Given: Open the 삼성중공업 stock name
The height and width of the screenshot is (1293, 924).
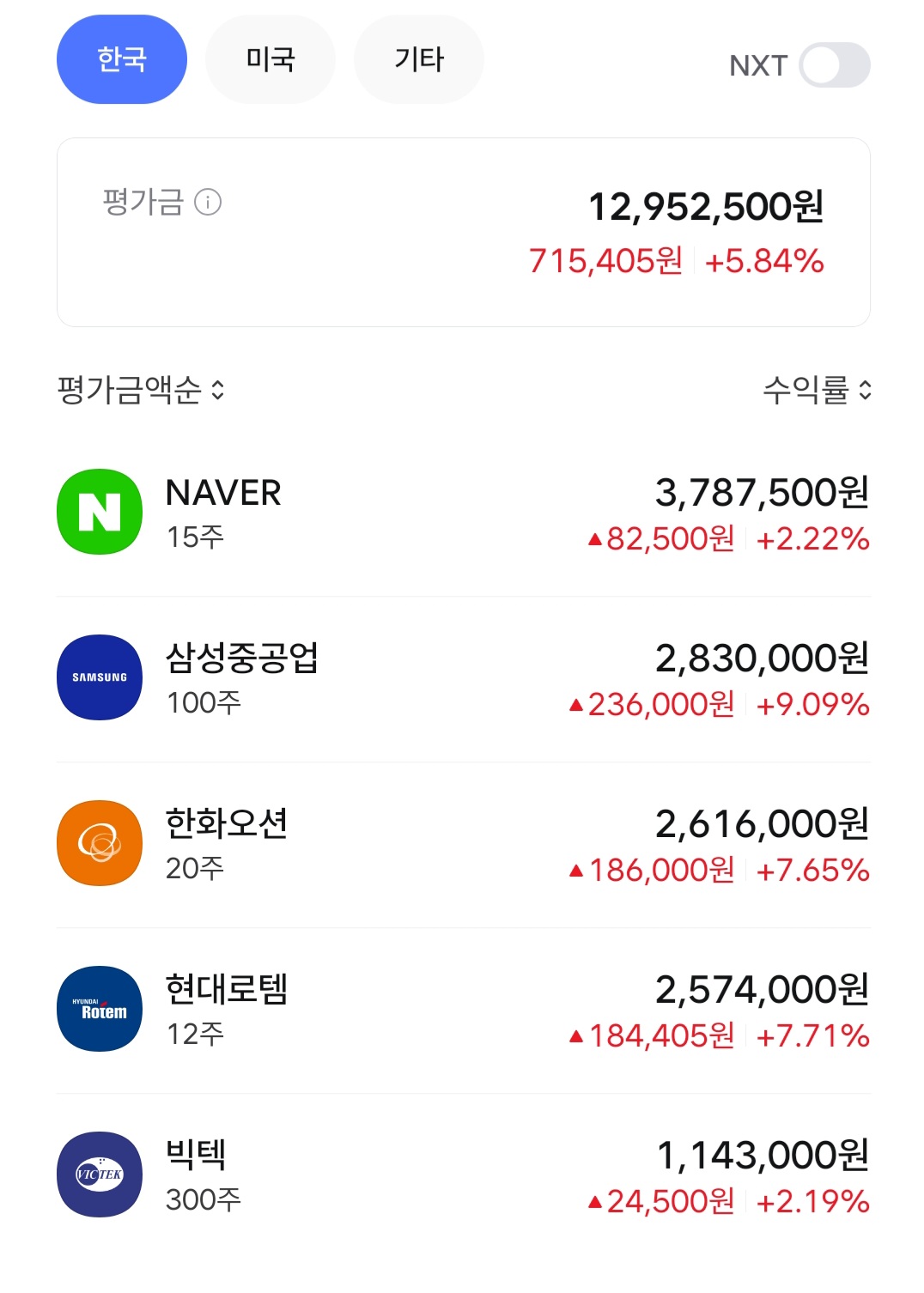Looking at the screenshot, I should [241, 659].
